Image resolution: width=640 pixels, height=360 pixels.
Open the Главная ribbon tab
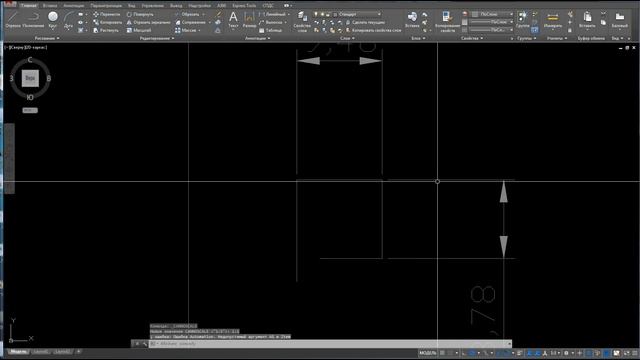(x=29, y=6)
